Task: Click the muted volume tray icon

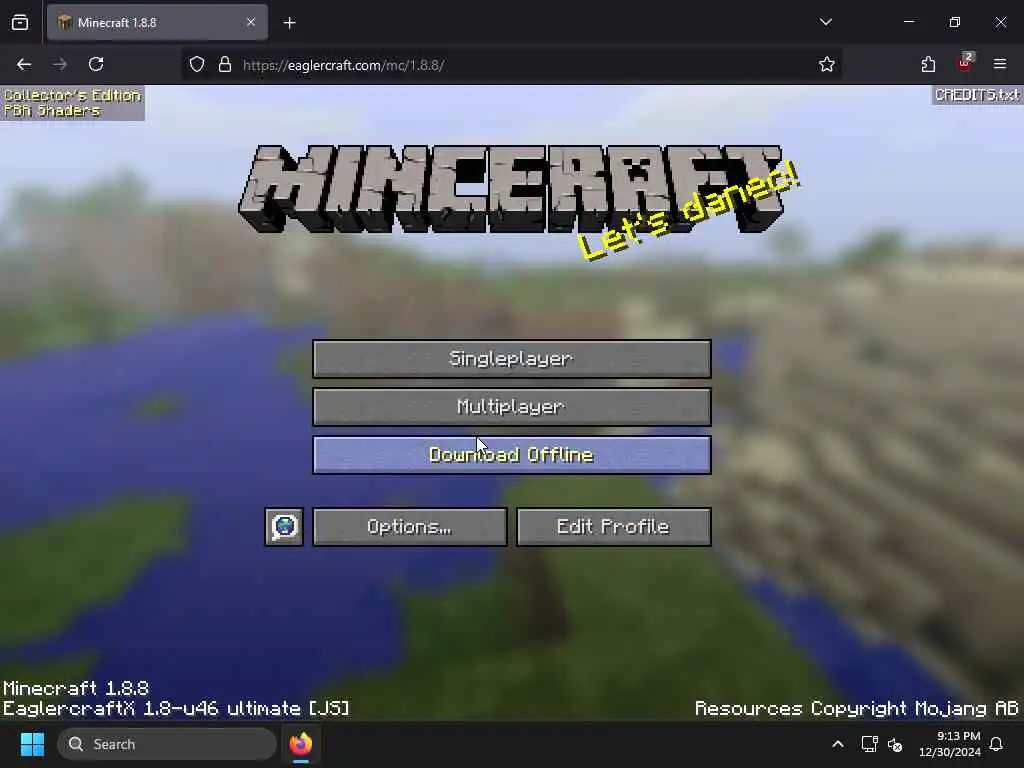Action: click(x=895, y=744)
